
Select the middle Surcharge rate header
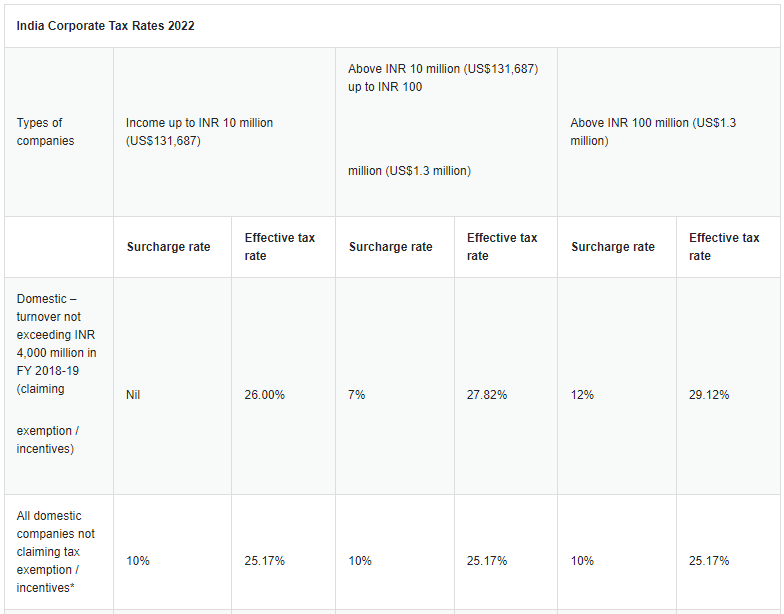pyautogui.click(x=390, y=247)
